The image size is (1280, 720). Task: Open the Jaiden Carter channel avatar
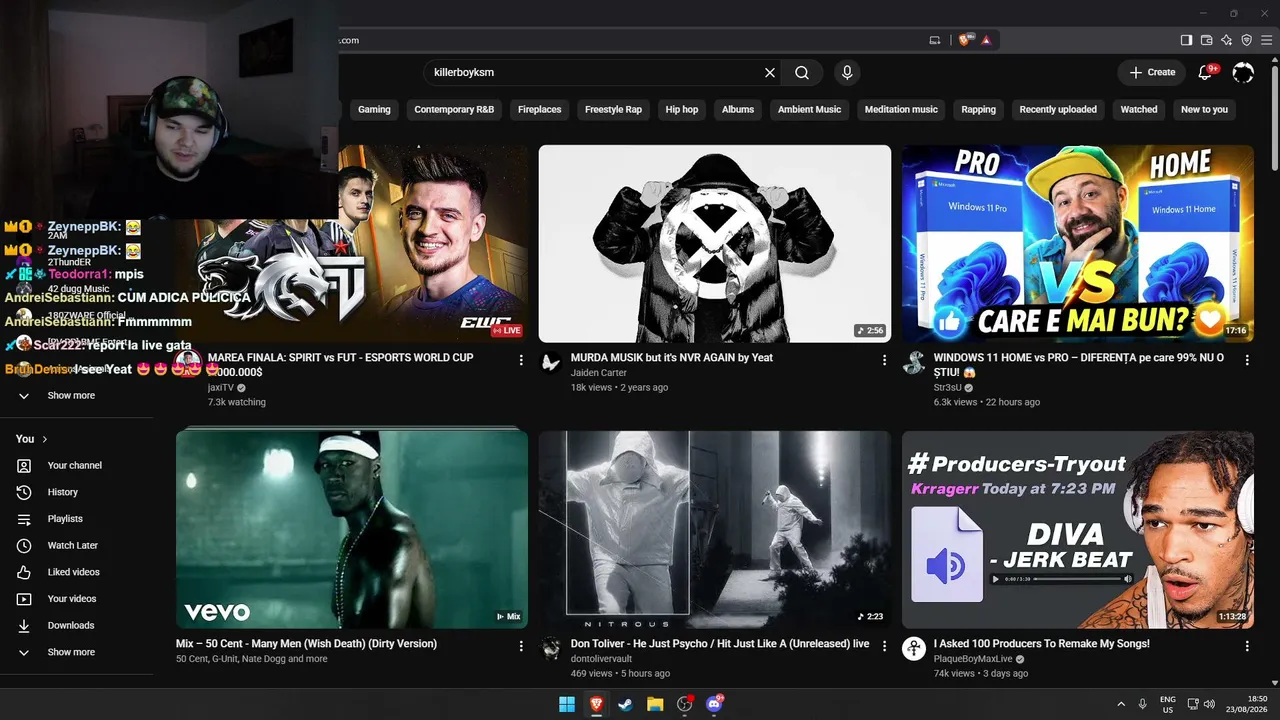(x=551, y=362)
